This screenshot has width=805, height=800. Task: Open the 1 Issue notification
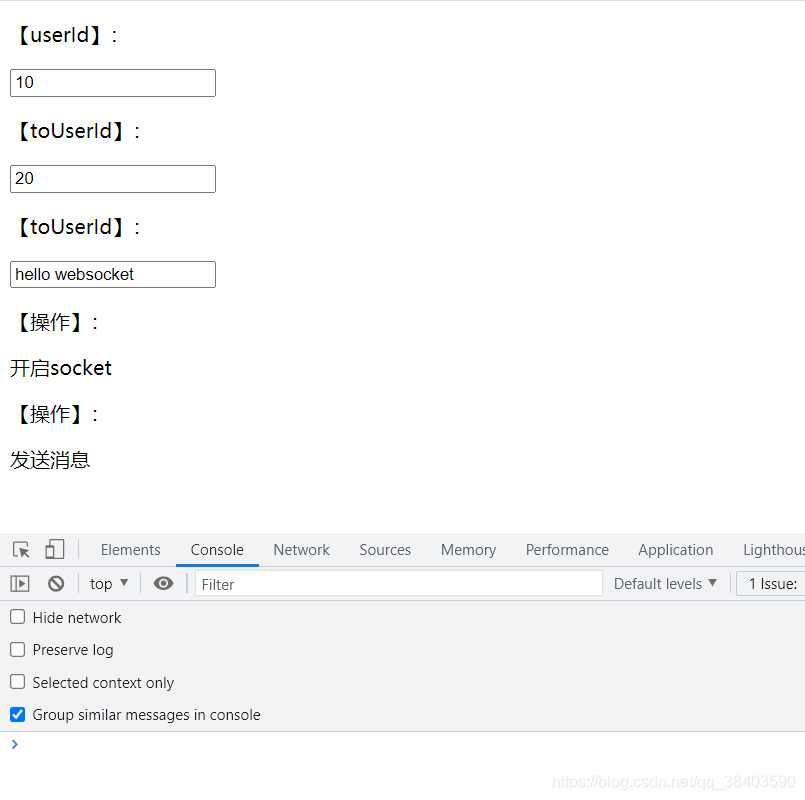point(769,583)
